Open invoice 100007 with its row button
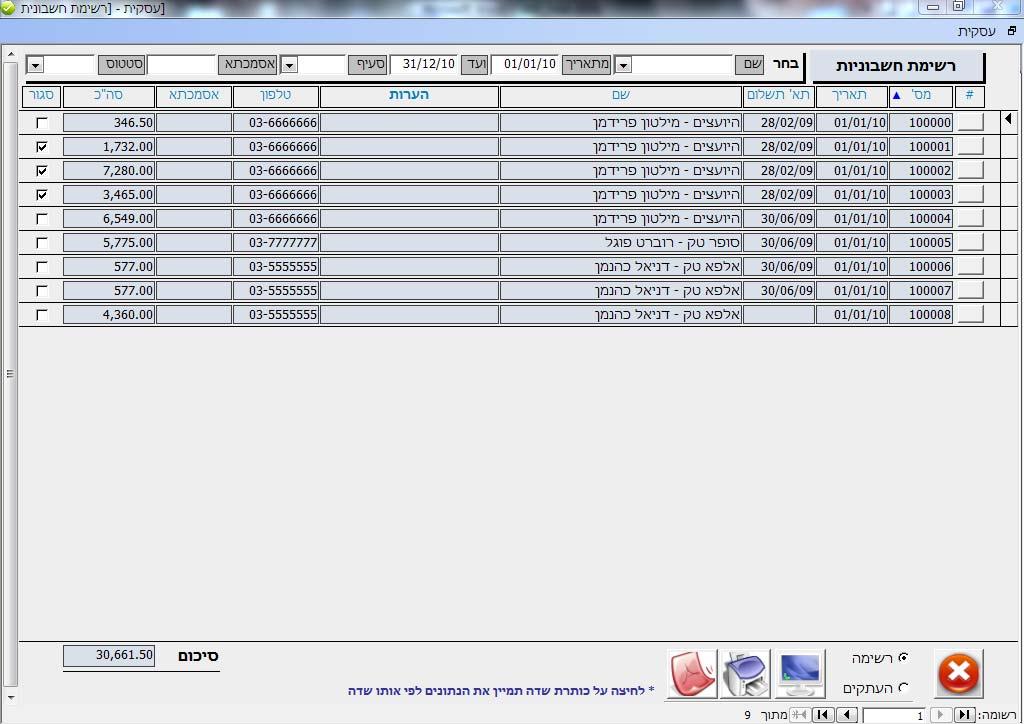This screenshot has height=724, width=1024. (970, 291)
